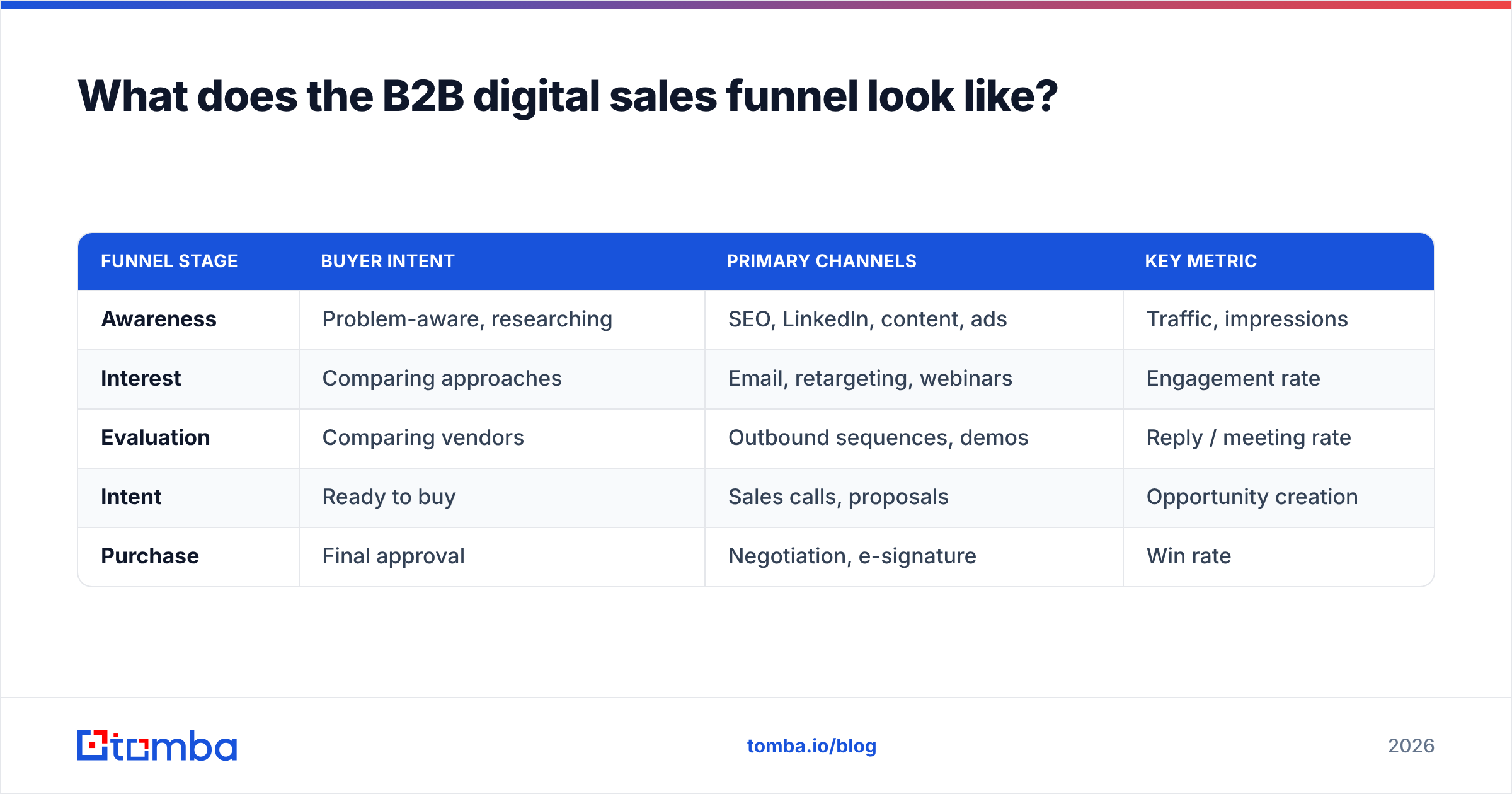The height and width of the screenshot is (794, 1512).
Task: Click the 'Reply / meeting rate' cell
Action: point(1279,438)
